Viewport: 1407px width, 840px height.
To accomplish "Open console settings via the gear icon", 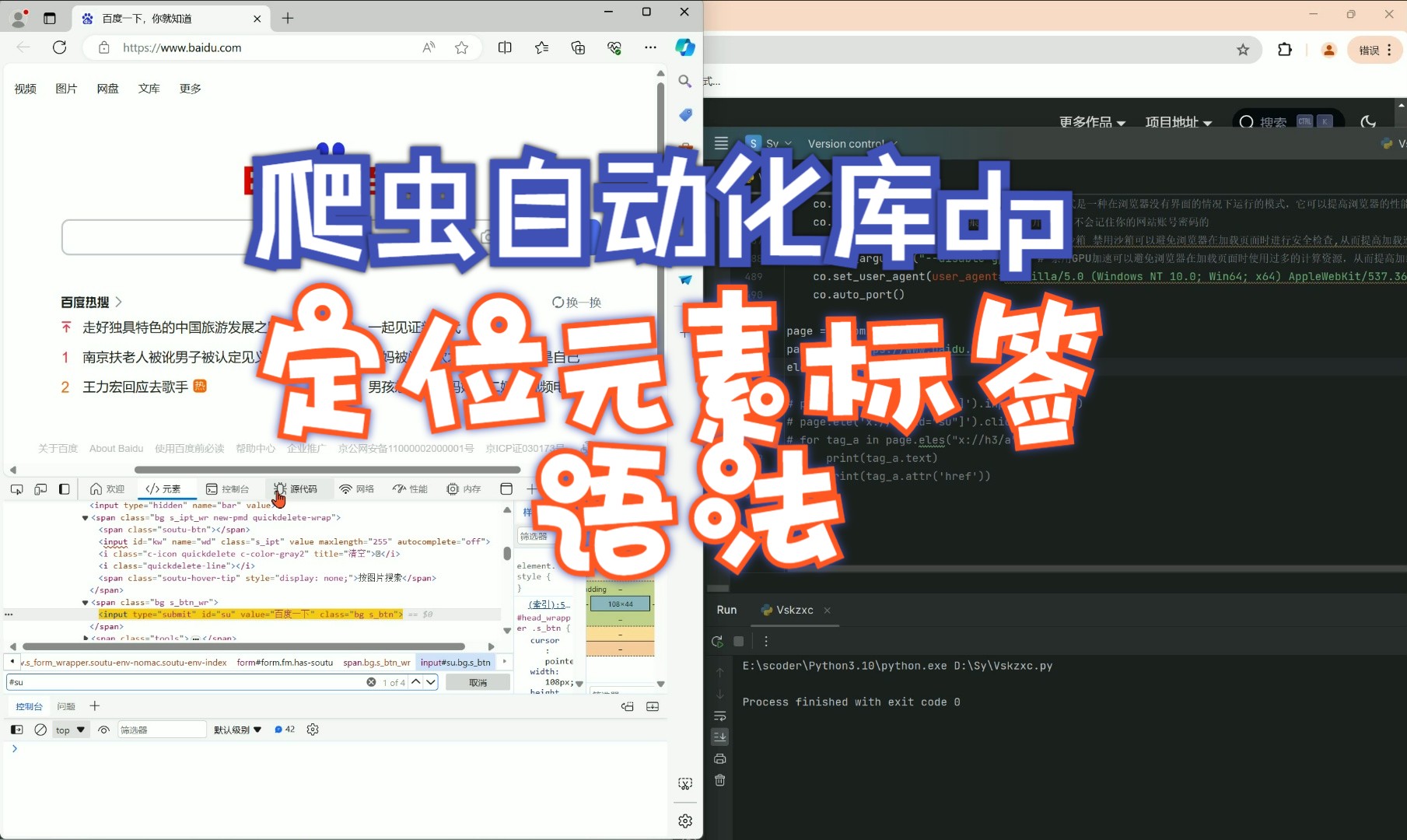I will [313, 730].
